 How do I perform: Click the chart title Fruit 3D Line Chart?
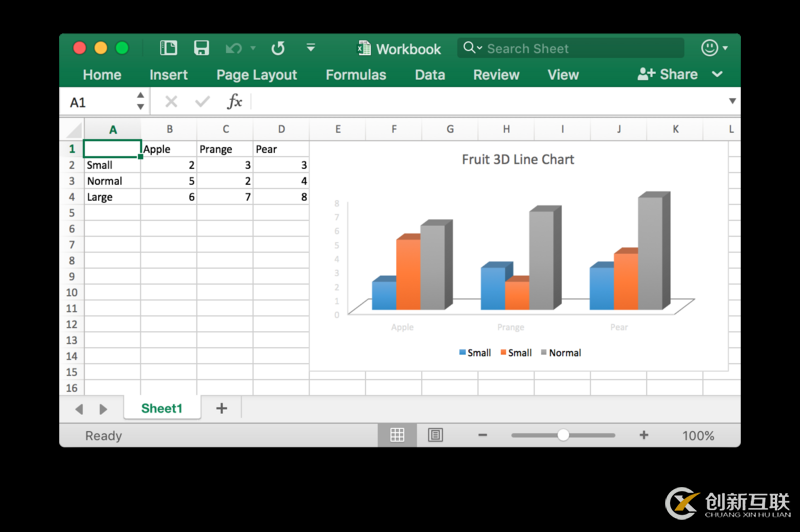[x=518, y=160]
